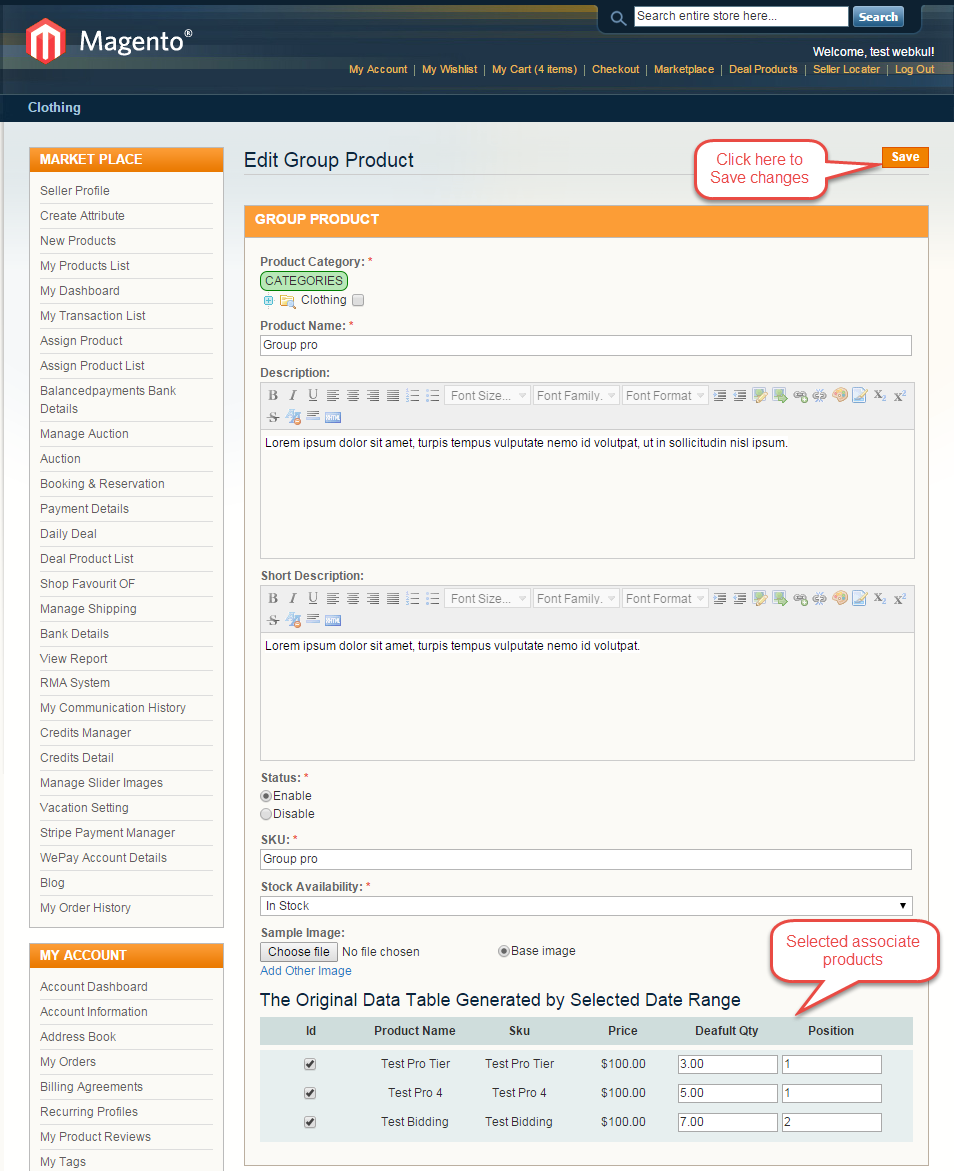
Task: Pick text color in Description editor toolbar
Action: (840, 396)
